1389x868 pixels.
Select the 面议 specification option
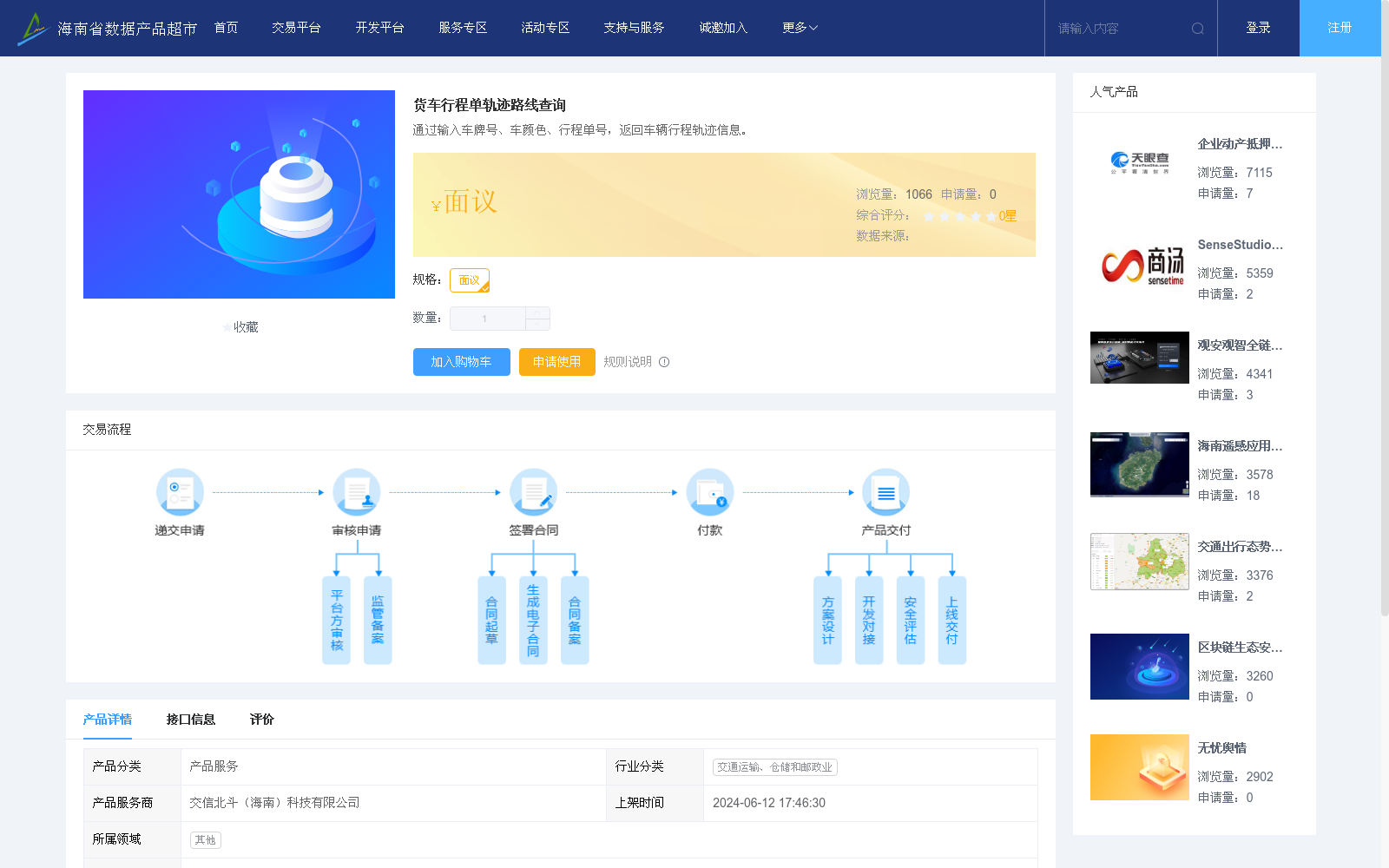470,280
